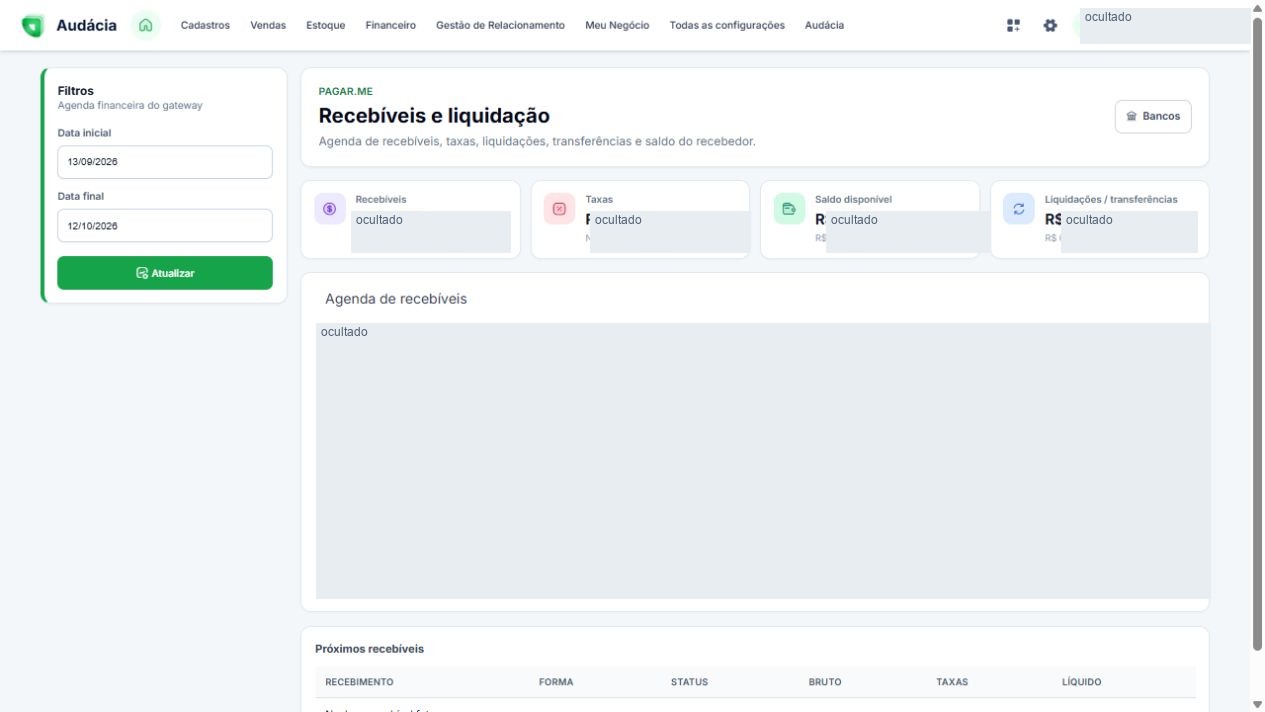Open the Meu Negócio menu
This screenshot has height=712, width=1265.
(x=617, y=25)
